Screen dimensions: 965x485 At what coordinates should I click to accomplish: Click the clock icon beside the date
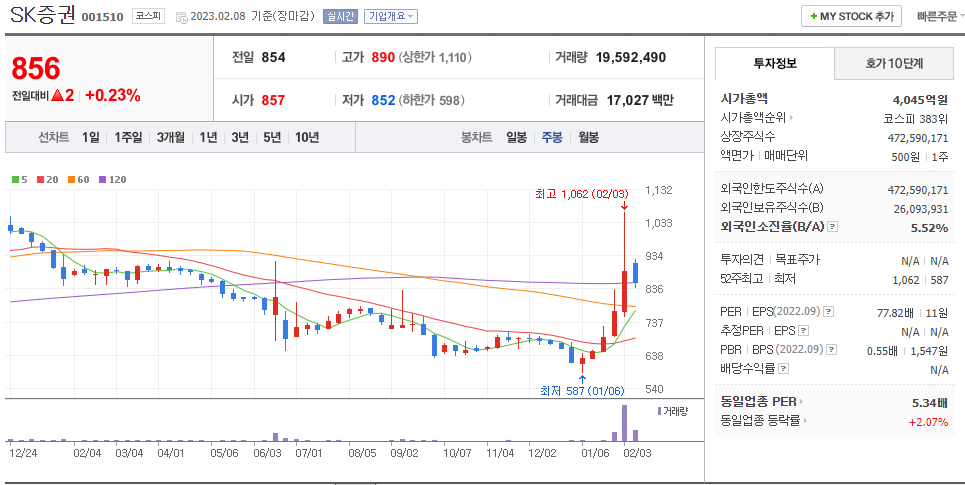[182, 17]
